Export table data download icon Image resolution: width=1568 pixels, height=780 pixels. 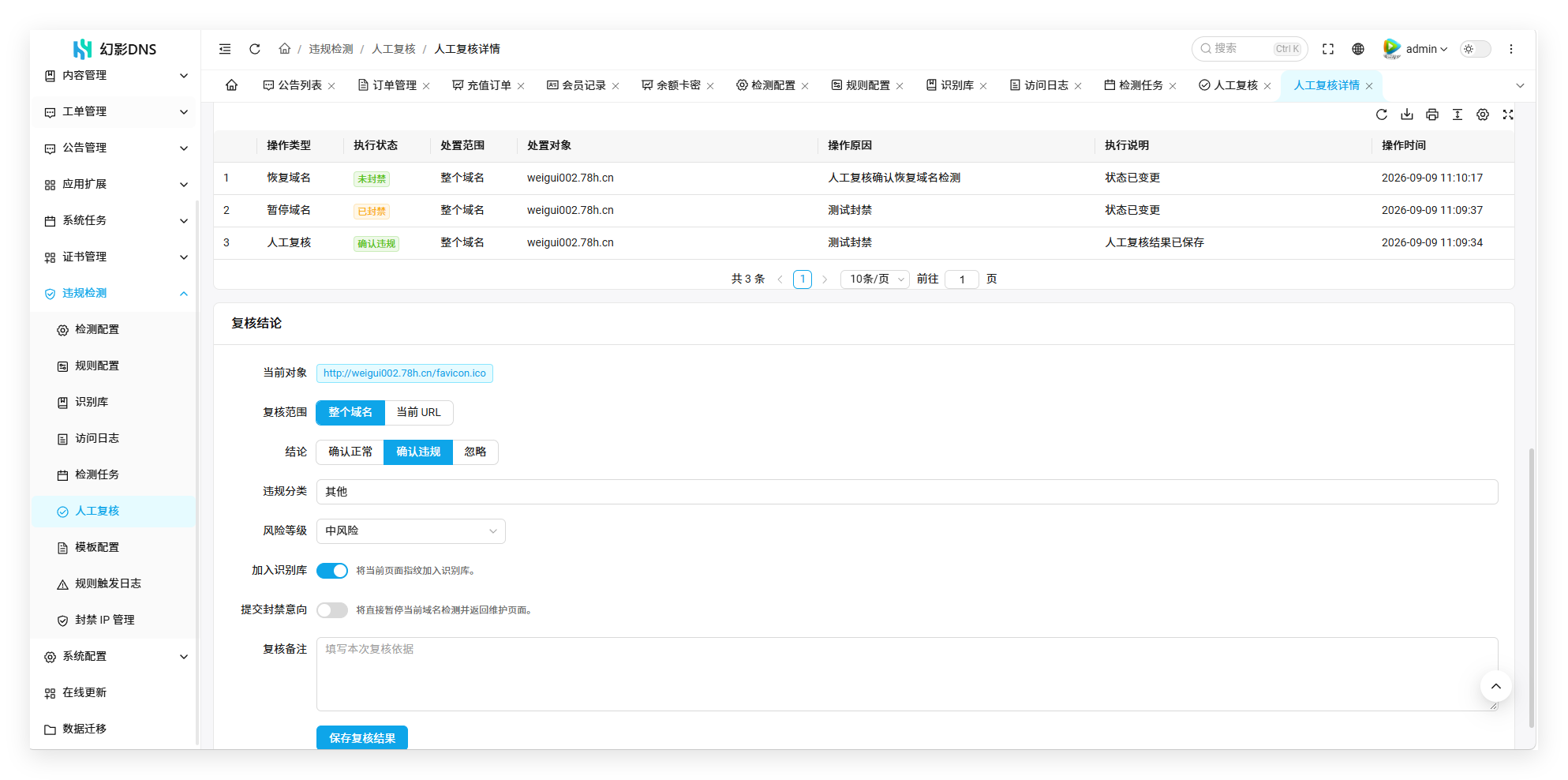(1407, 114)
